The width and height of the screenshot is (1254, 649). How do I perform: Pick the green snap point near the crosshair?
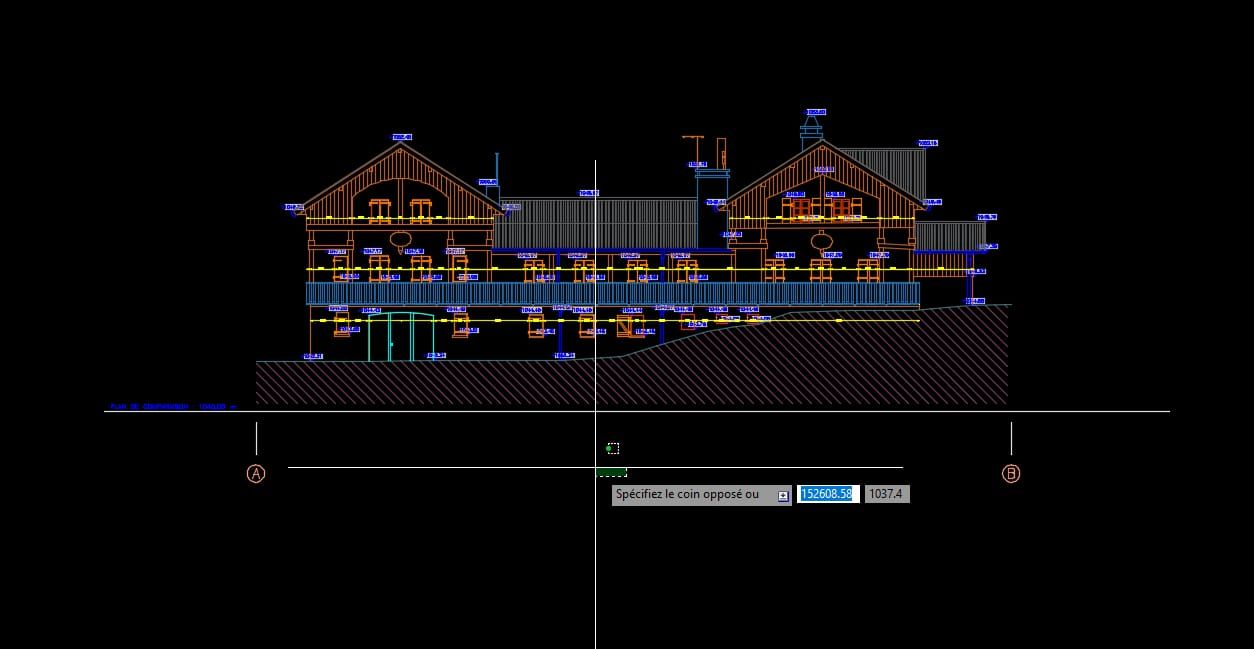click(x=608, y=449)
